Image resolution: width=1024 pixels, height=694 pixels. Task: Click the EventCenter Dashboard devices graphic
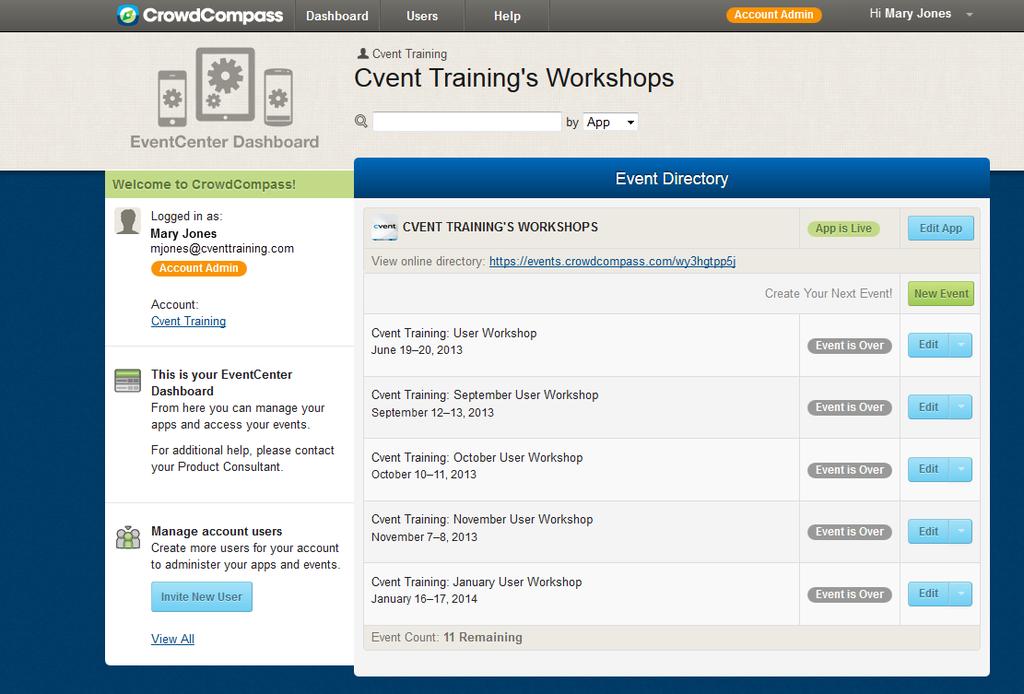point(225,87)
